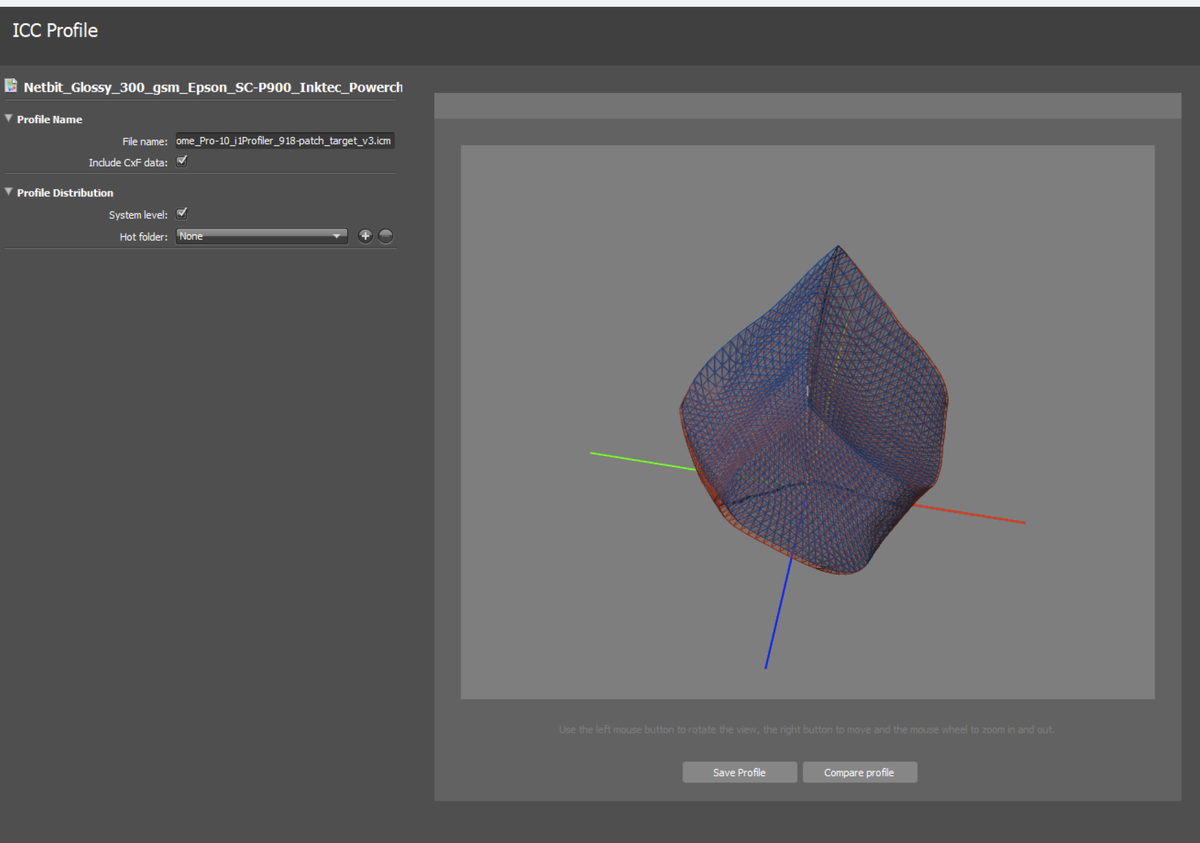Viewport: 1200px width, 843px height.
Task: Click the center of the 3D gamut mesh
Action: [x=812, y=410]
